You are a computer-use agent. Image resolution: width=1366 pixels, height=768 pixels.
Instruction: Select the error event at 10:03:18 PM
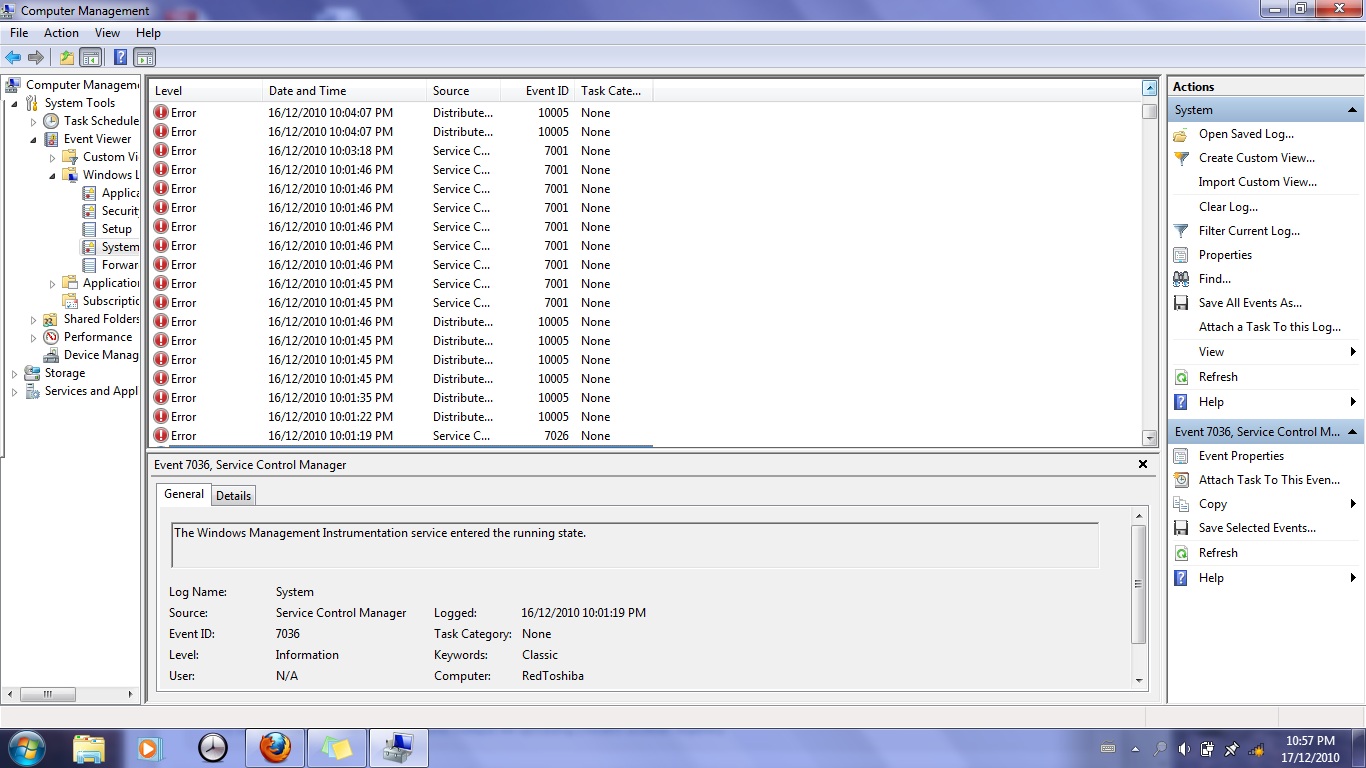(400, 151)
